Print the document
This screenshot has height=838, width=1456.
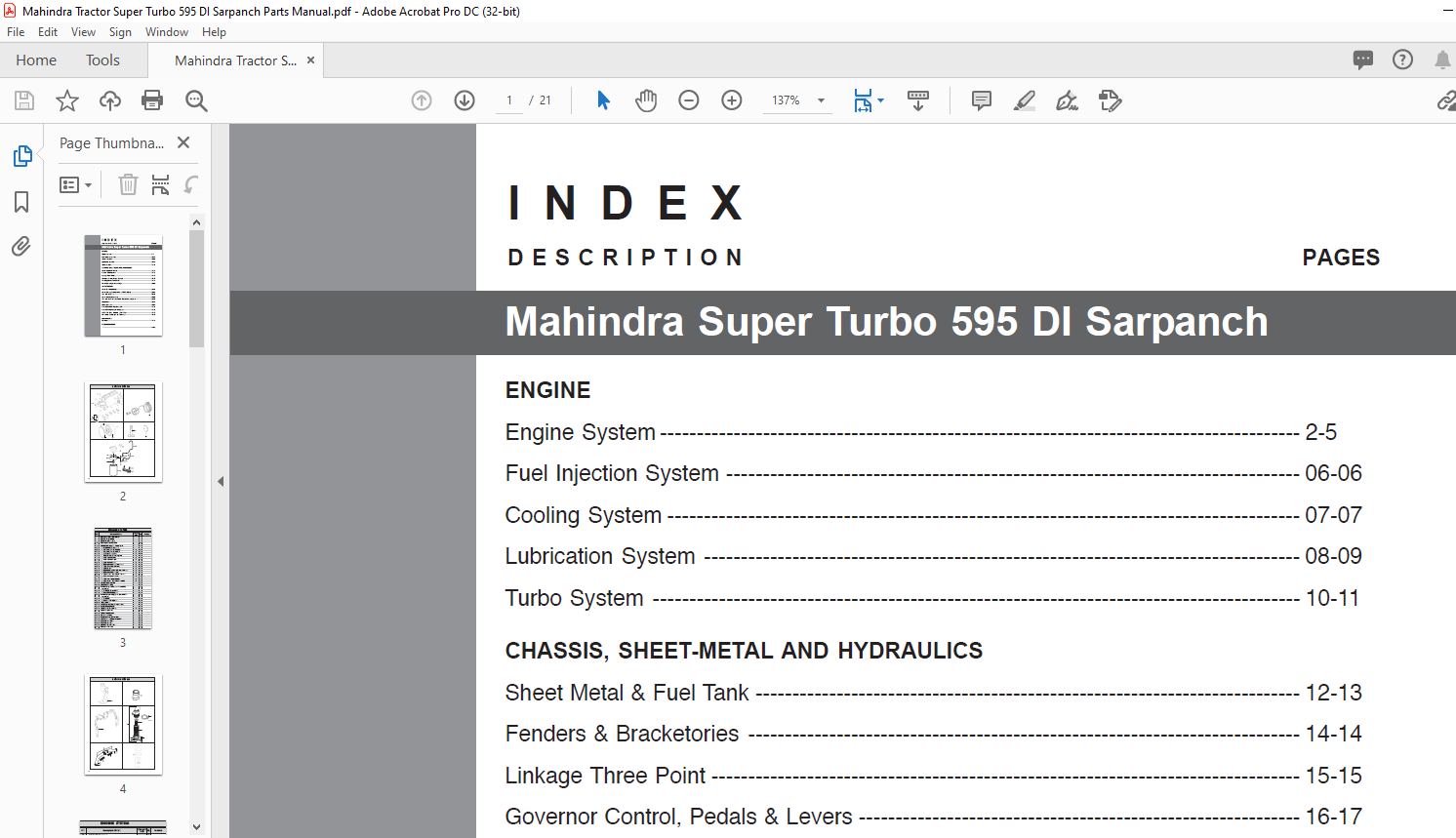click(152, 100)
